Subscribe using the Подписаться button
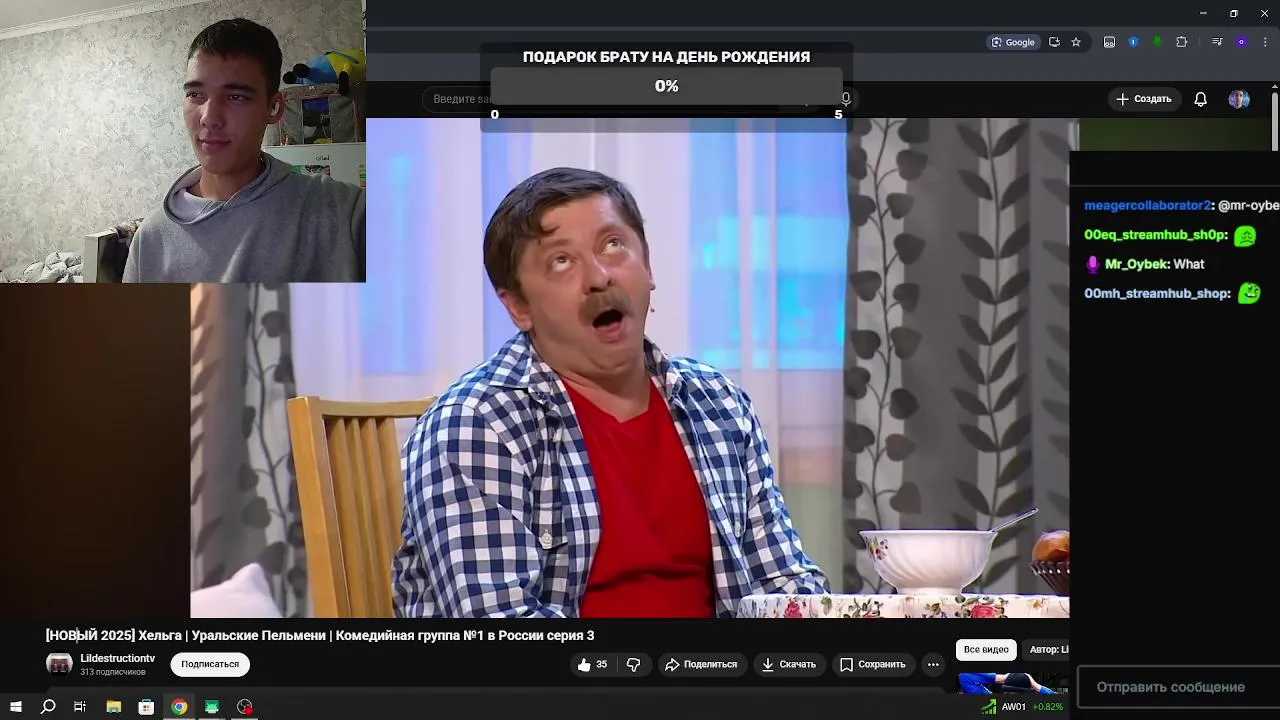The width and height of the screenshot is (1280, 720). coord(210,664)
